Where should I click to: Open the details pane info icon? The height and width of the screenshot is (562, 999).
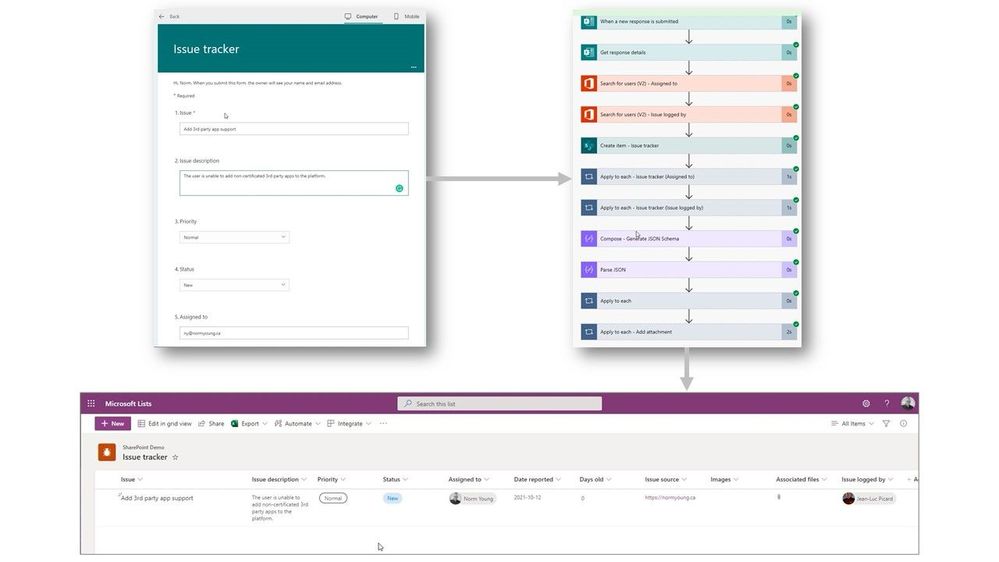click(903, 423)
